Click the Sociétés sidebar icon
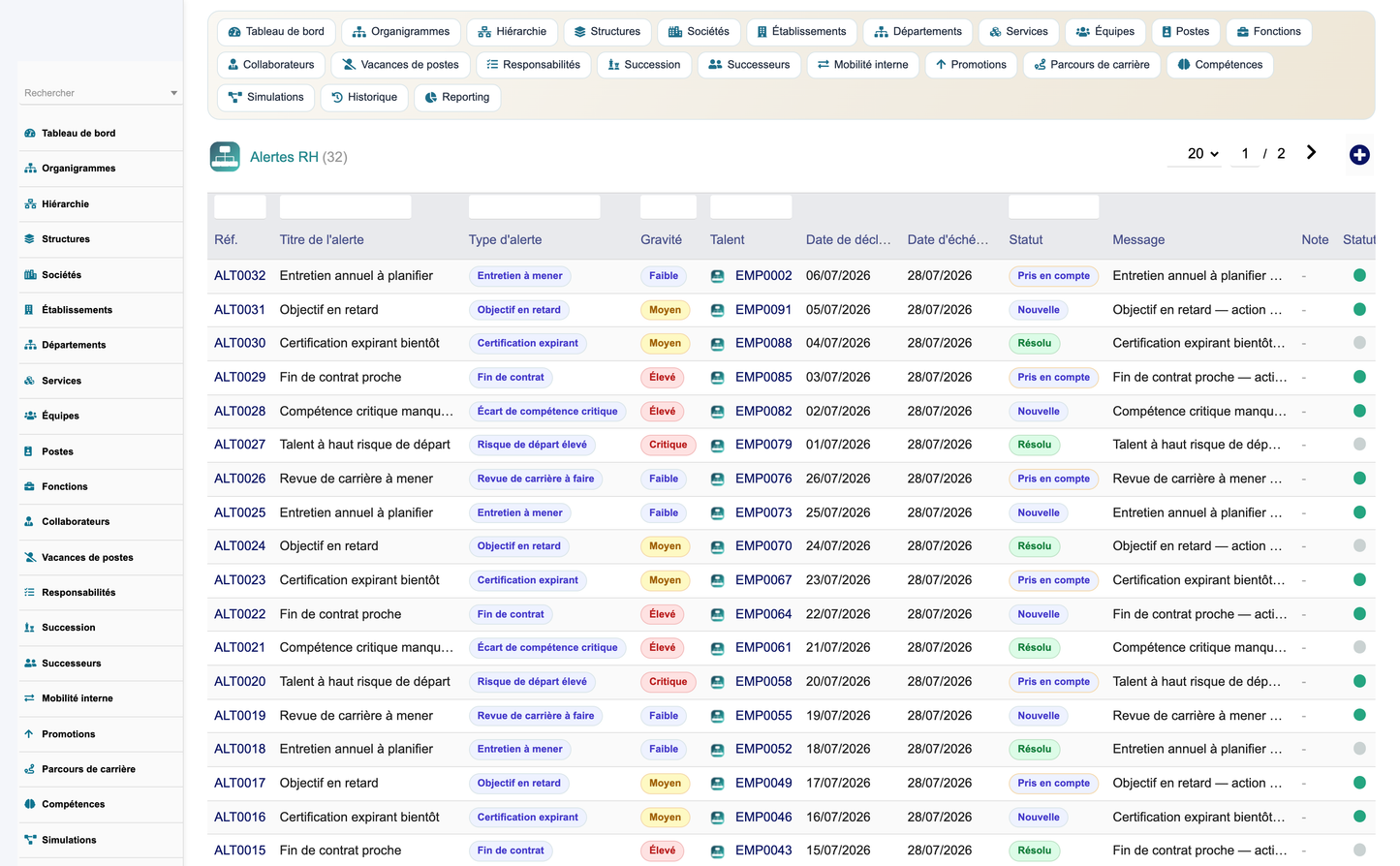 click(30, 275)
